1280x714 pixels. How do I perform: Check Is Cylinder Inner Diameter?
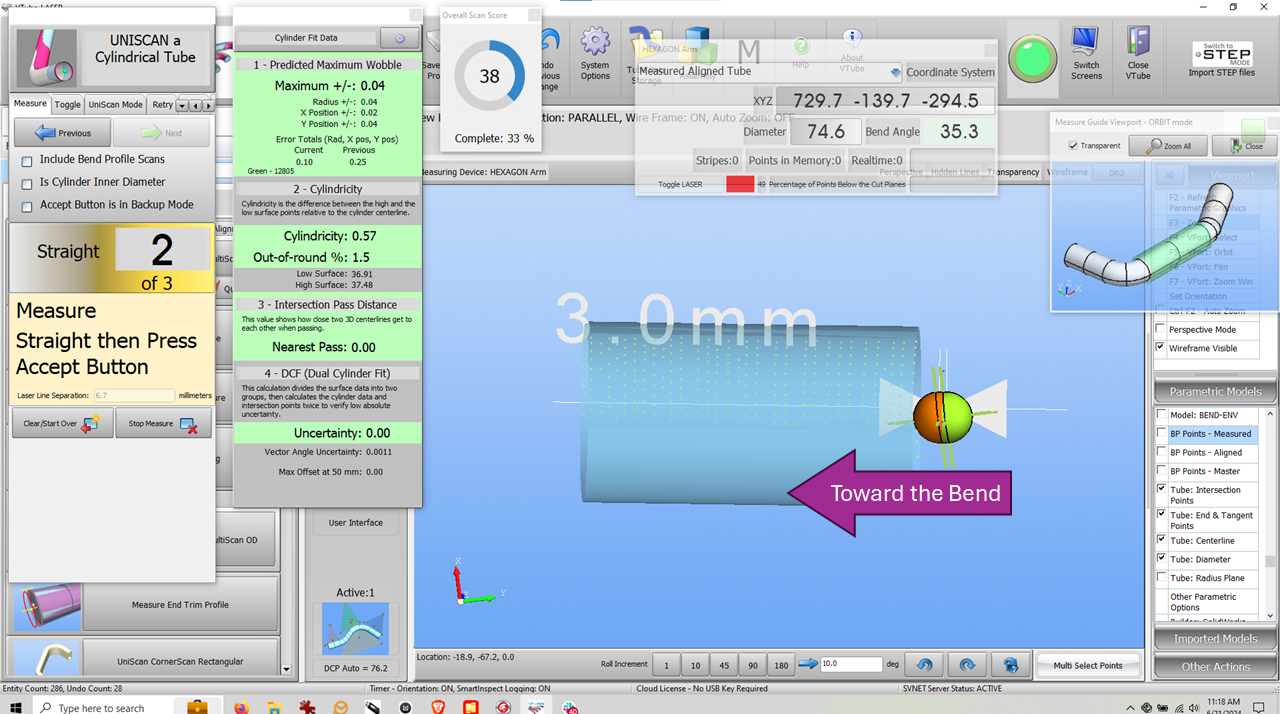pyautogui.click(x=28, y=183)
